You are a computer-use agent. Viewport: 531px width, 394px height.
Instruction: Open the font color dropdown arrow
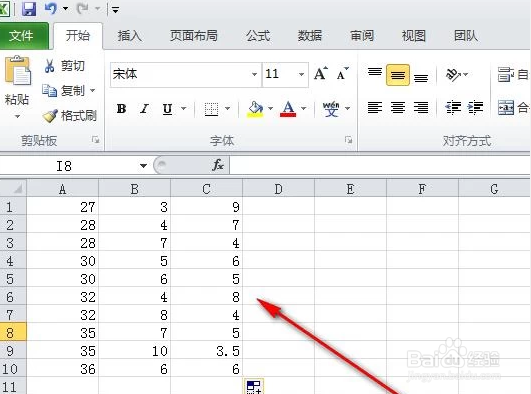coord(303,109)
